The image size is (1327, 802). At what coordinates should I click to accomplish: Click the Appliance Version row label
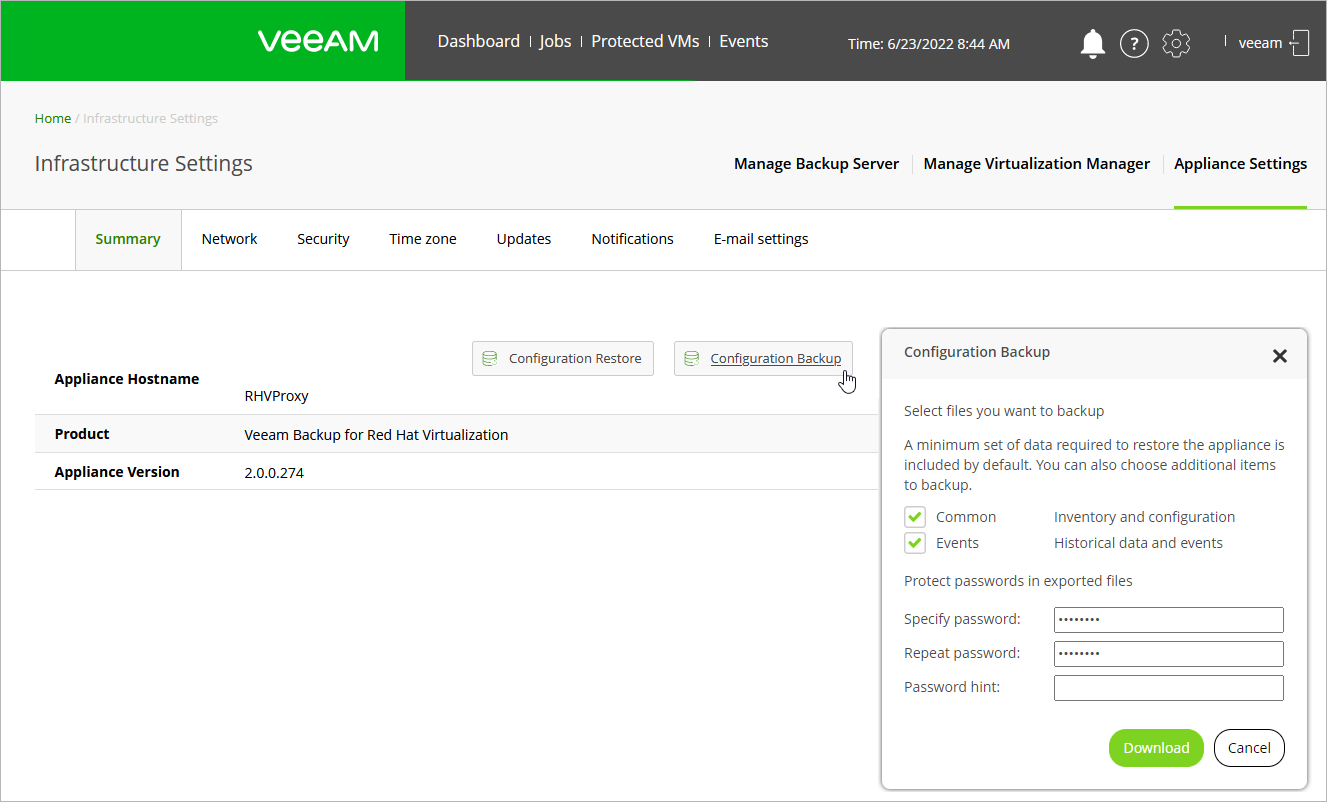(117, 472)
